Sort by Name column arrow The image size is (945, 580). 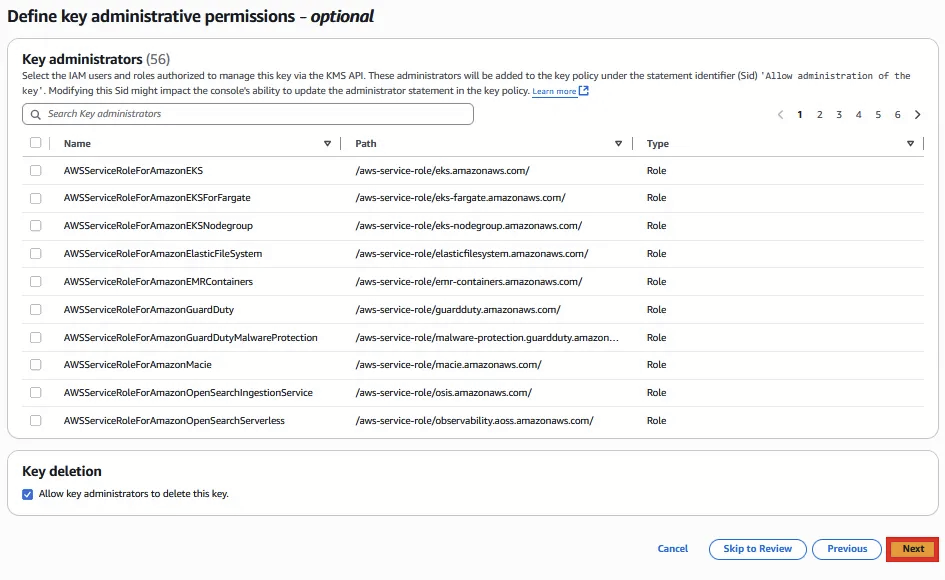327,143
